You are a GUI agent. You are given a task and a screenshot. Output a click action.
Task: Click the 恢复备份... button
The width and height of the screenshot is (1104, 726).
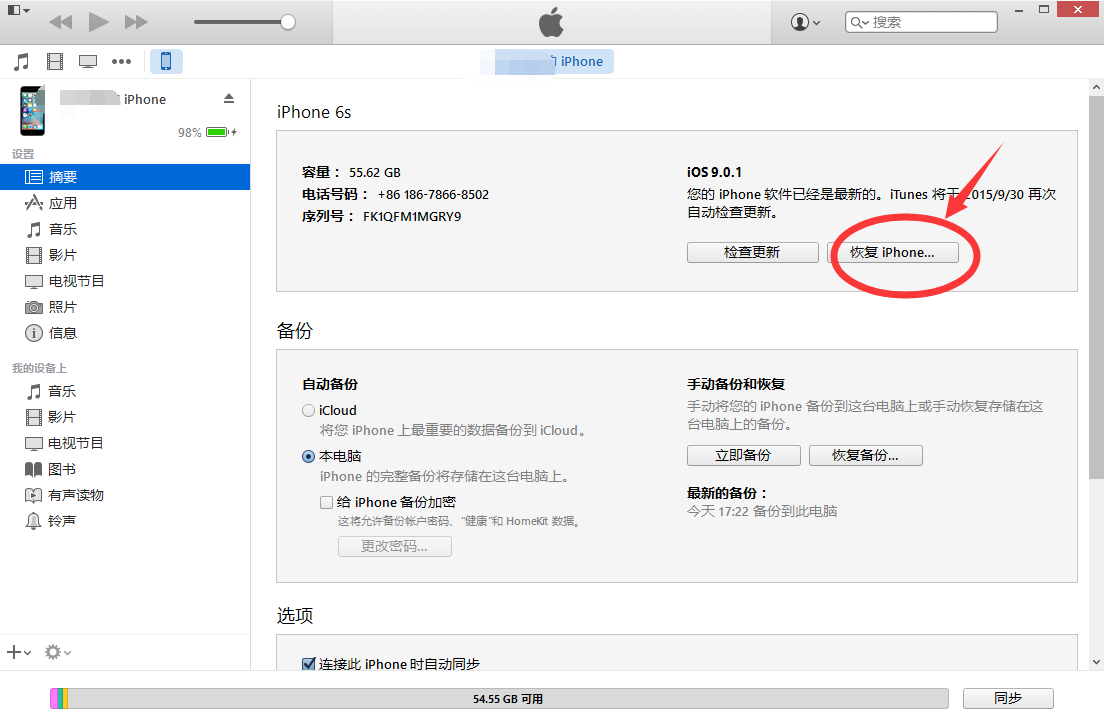(865, 456)
